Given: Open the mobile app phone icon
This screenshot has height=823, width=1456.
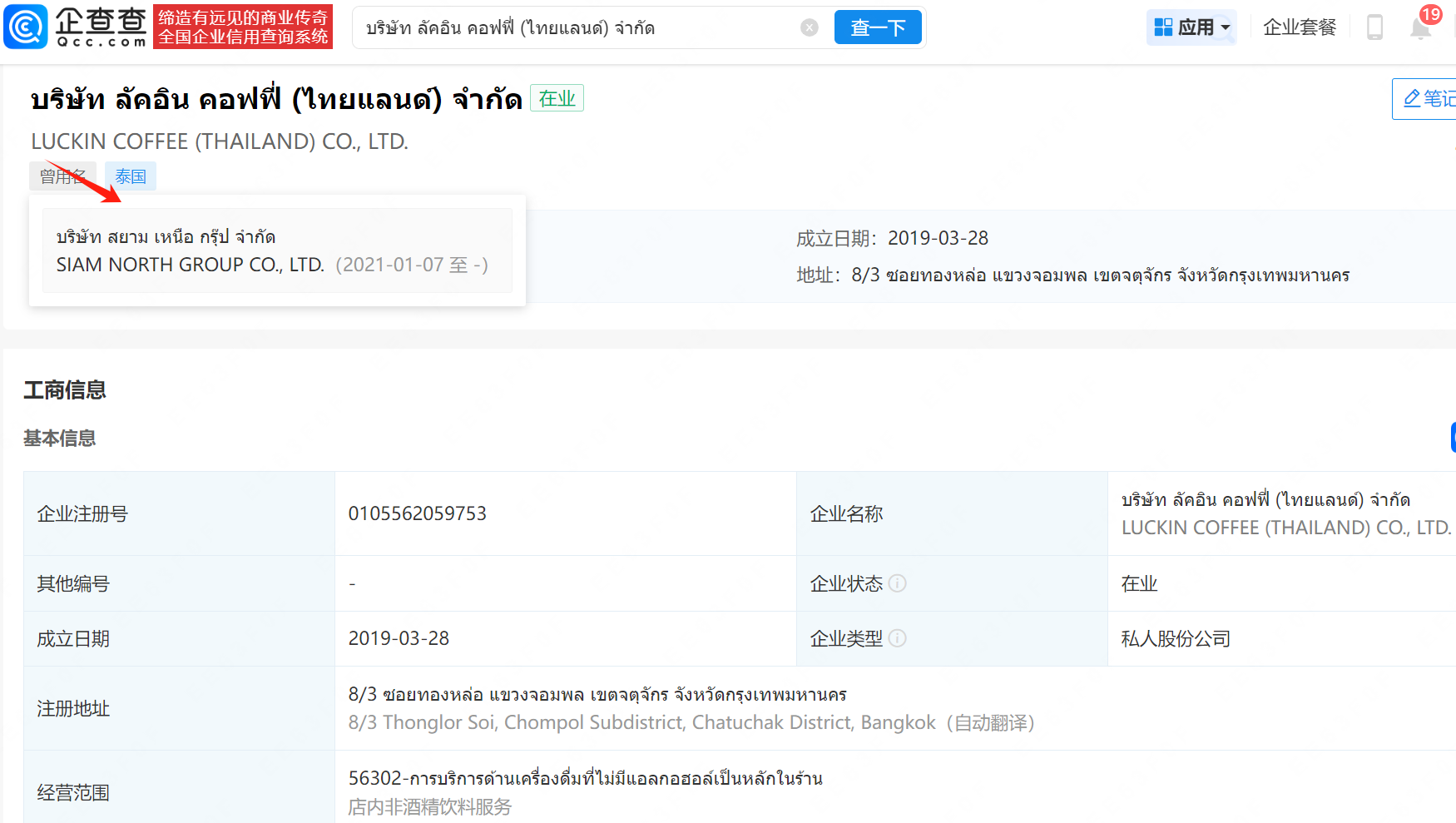Looking at the screenshot, I should [1374, 27].
